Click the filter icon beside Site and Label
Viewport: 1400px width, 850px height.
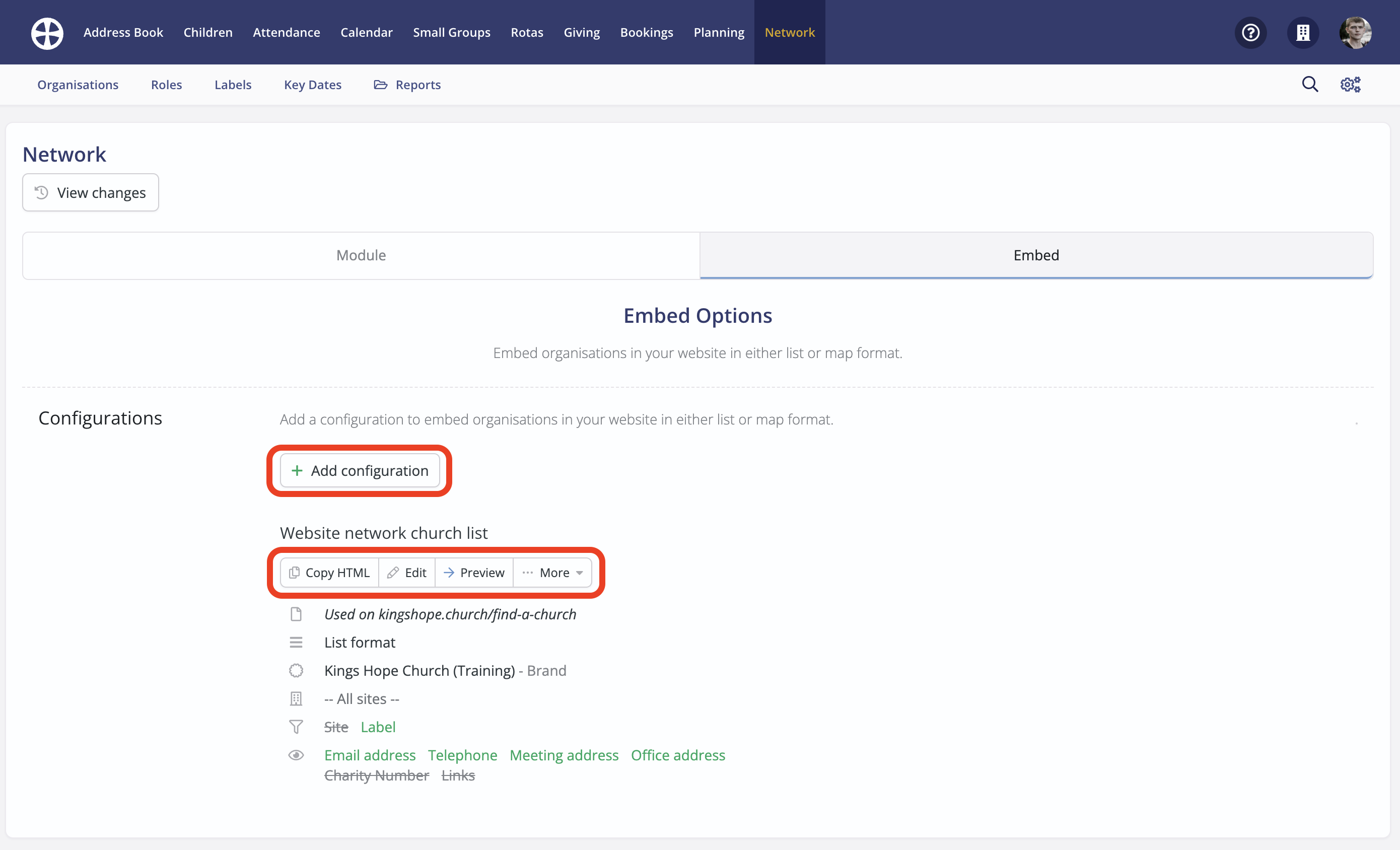[x=296, y=727]
